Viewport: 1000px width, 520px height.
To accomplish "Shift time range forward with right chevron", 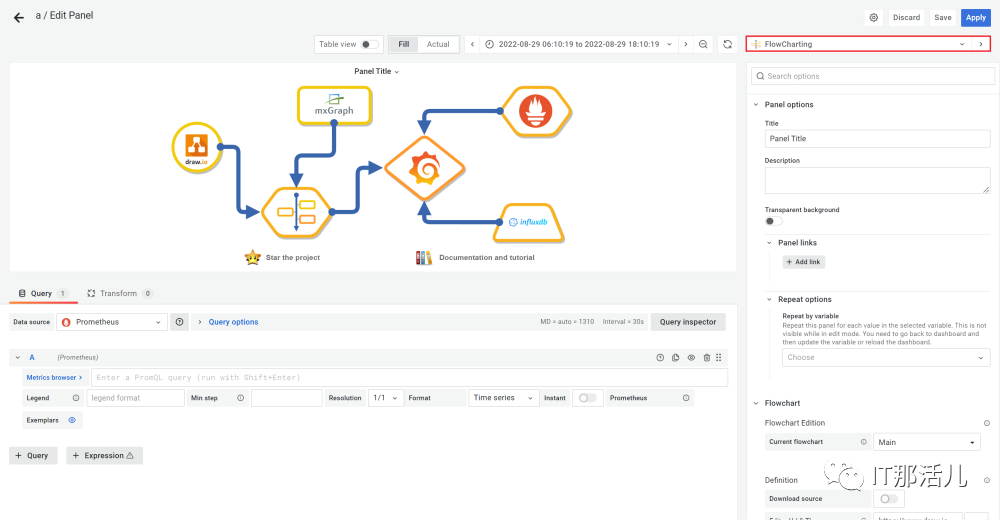I will [x=686, y=44].
